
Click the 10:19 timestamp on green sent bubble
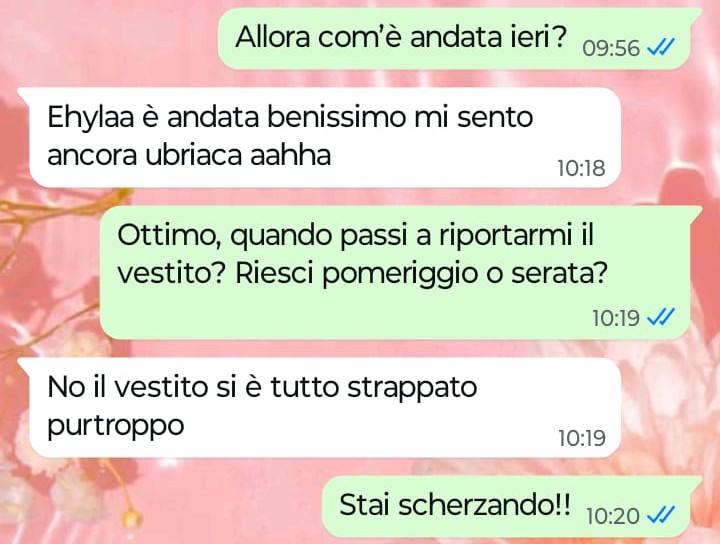coord(615,318)
